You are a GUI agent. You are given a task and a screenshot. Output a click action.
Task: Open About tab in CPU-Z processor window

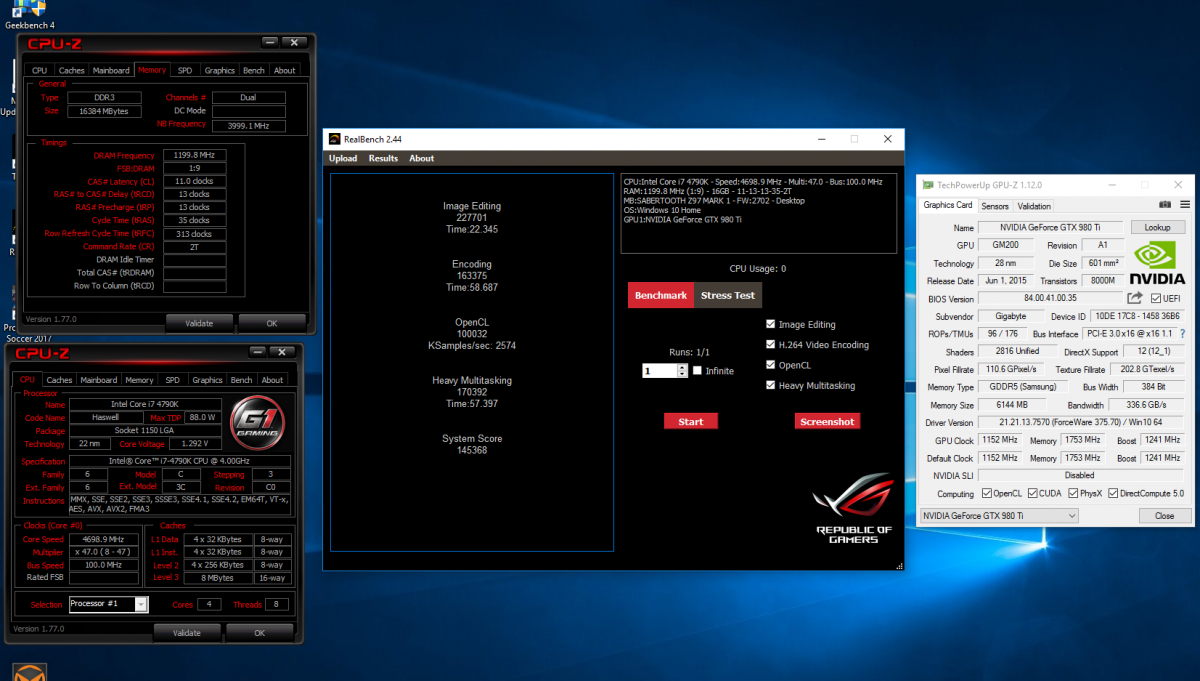coord(272,380)
